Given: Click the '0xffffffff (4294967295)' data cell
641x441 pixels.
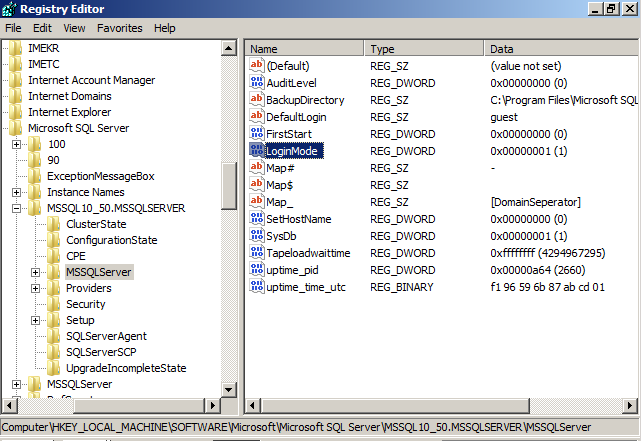Looking at the screenshot, I should pos(547,253).
